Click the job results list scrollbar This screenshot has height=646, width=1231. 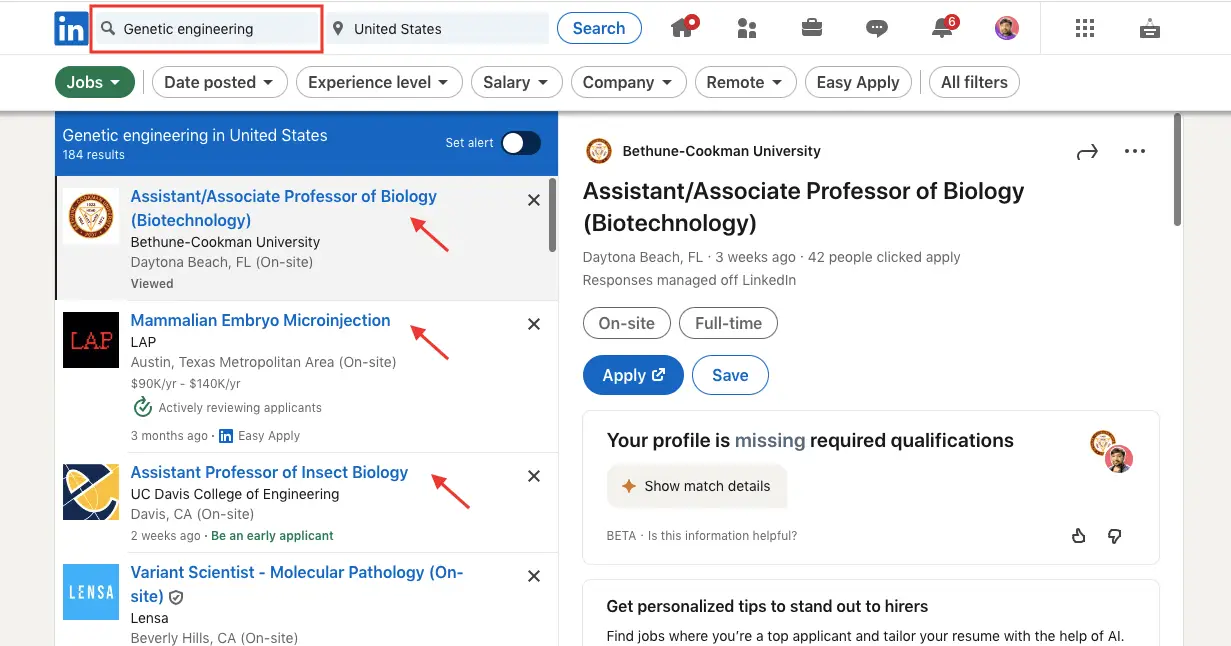(x=553, y=216)
